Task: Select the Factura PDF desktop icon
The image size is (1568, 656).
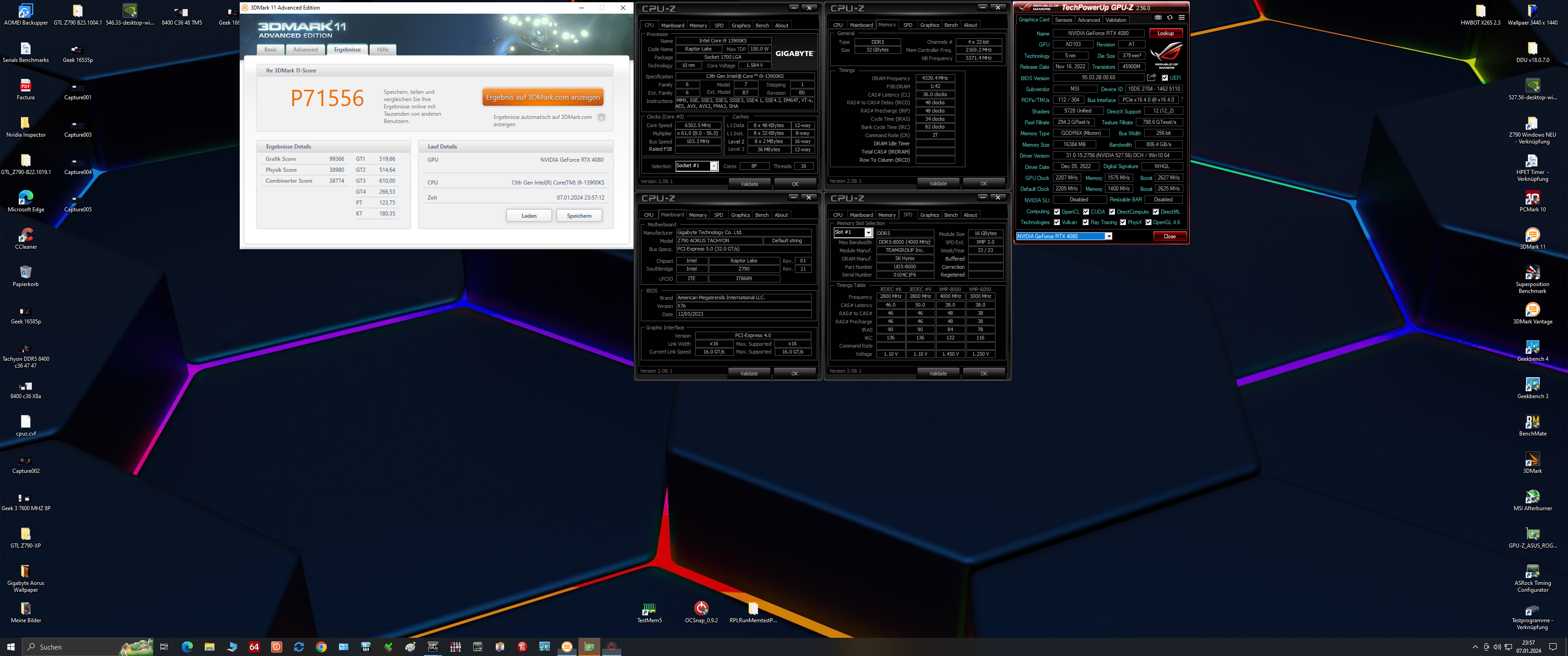Action: [26, 89]
